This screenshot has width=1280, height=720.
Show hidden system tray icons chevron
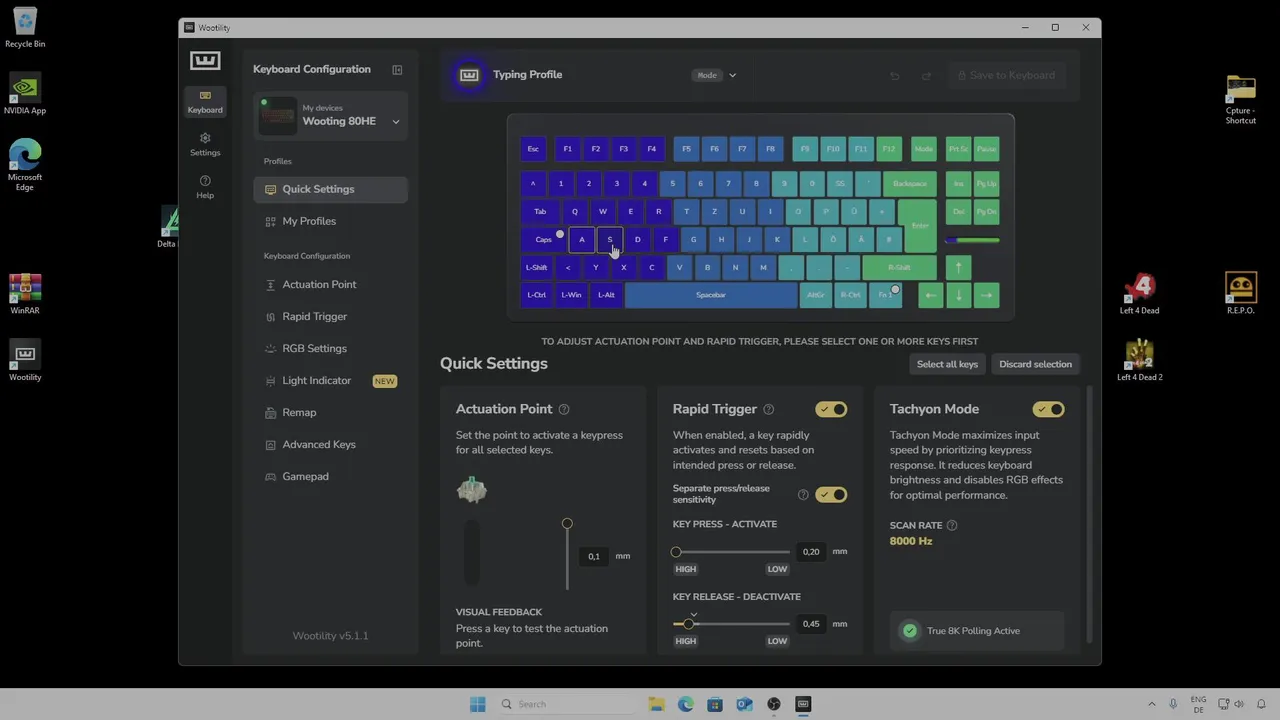(x=1152, y=704)
